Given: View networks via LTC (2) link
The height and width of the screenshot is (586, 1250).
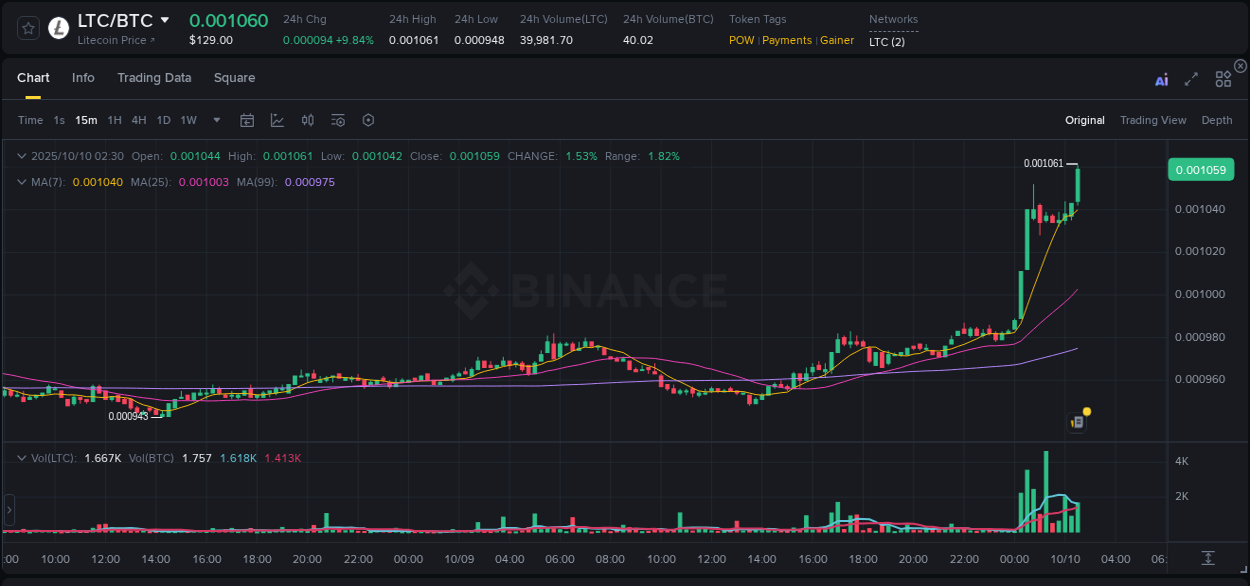Looking at the screenshot, I should click(x=886, y=41).
